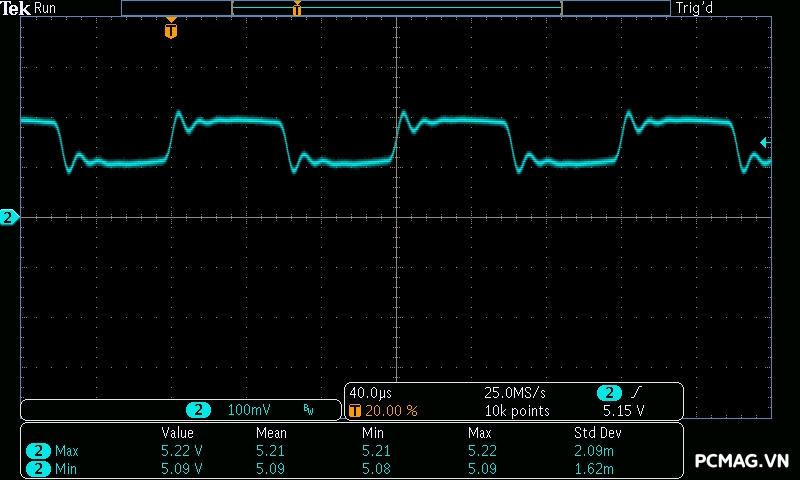Screen dimensions: 800x480
Task: Click the 100mV vertical scale readout
Action: [x=249, y=410]
